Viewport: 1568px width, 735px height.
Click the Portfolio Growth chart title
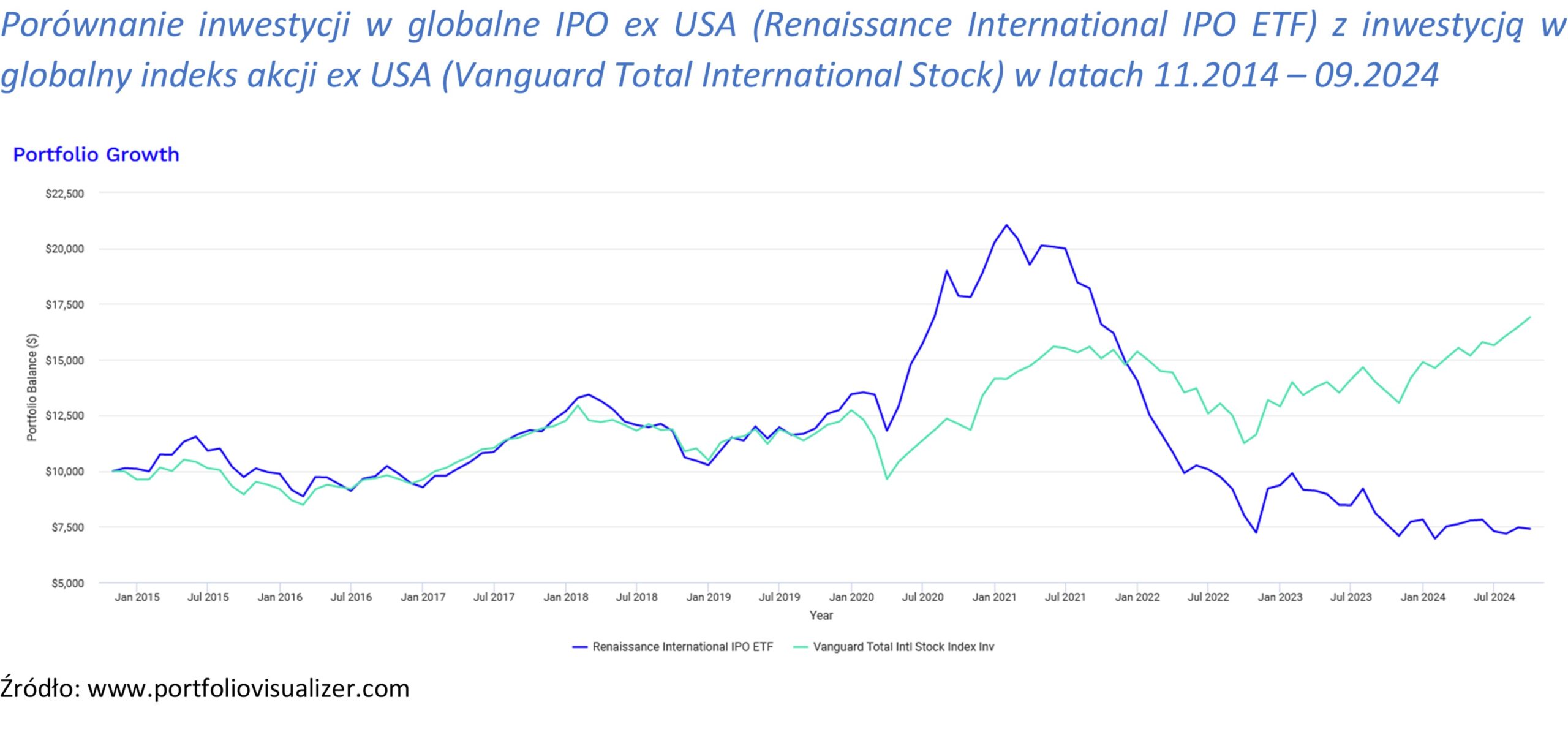[x=96, y=154]
